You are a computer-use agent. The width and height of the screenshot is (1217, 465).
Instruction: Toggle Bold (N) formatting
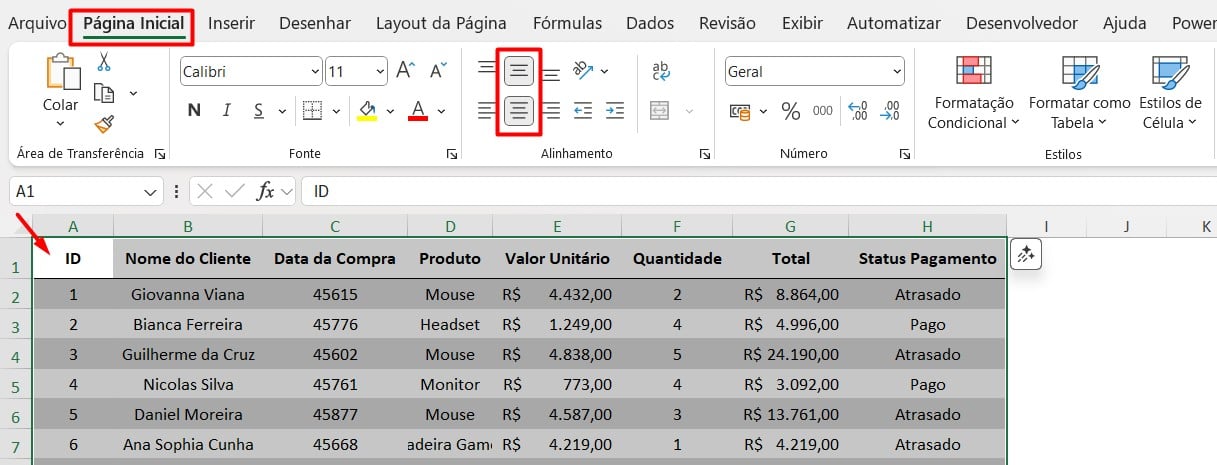coord(194,111)
